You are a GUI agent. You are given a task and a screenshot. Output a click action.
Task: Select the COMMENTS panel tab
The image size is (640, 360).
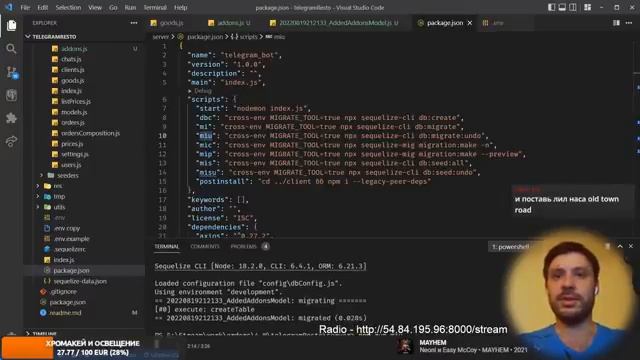[x=205, y=247]
